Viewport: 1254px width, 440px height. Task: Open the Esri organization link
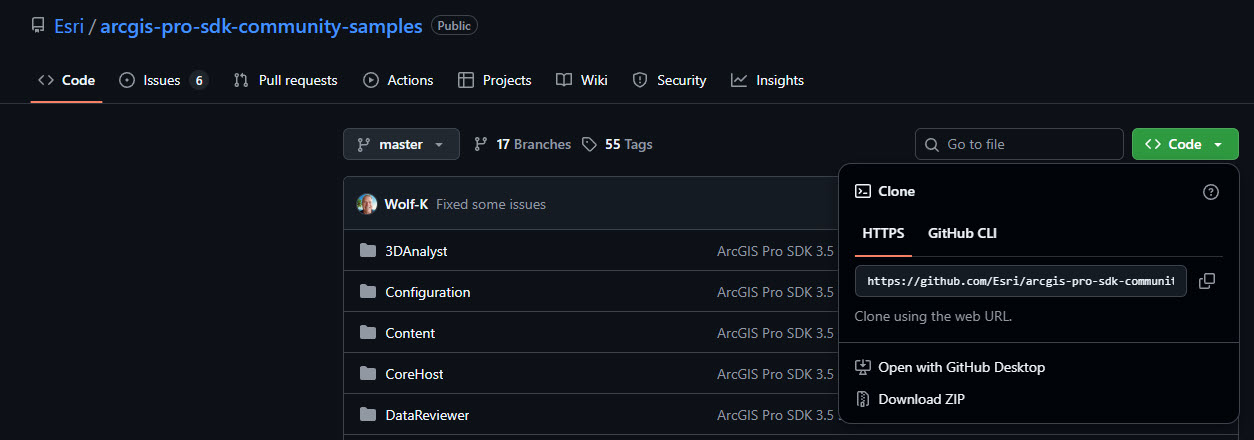click(69, 26)
